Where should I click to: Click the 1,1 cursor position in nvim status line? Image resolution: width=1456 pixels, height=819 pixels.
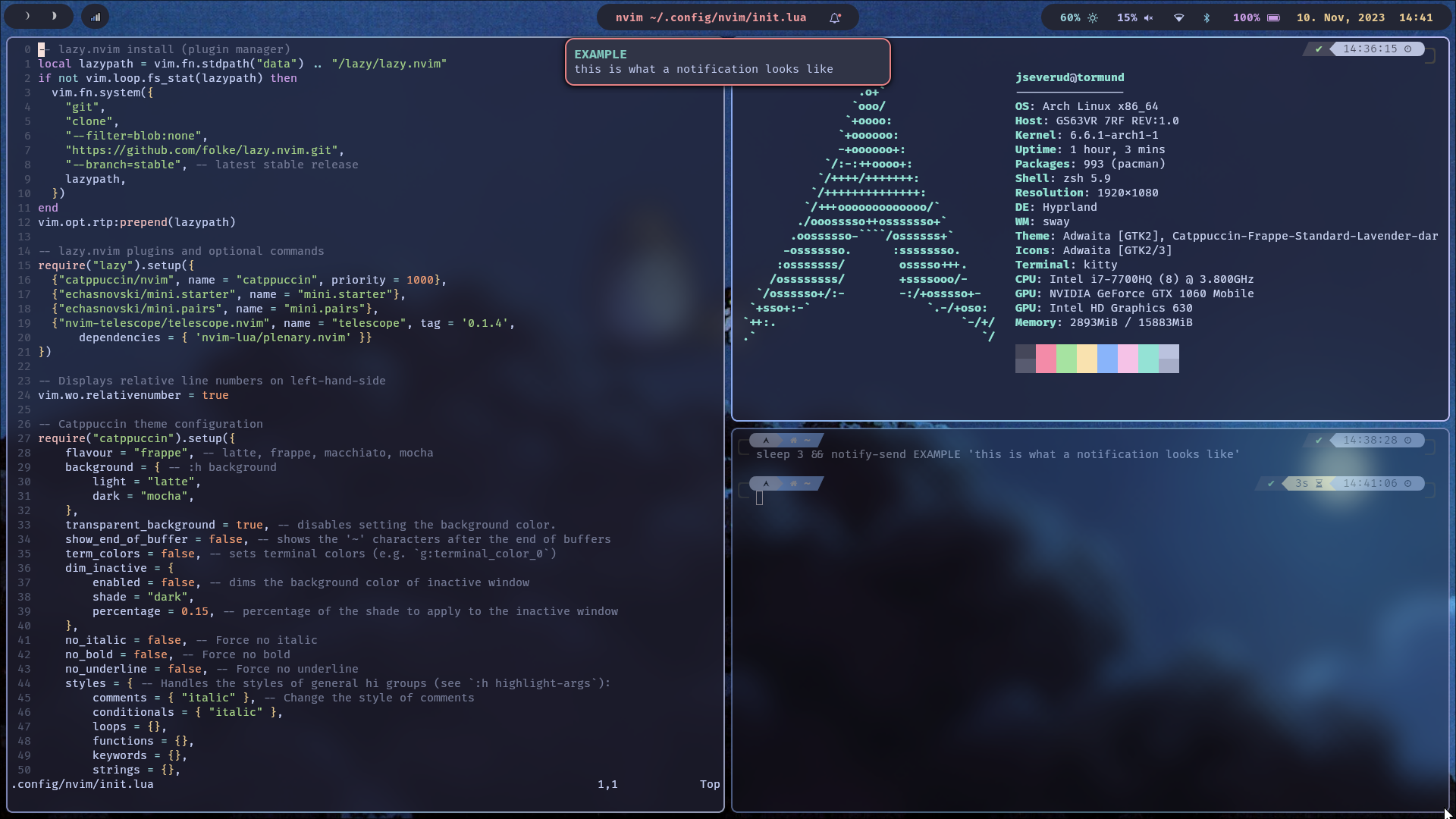click(x=607, y=784)
